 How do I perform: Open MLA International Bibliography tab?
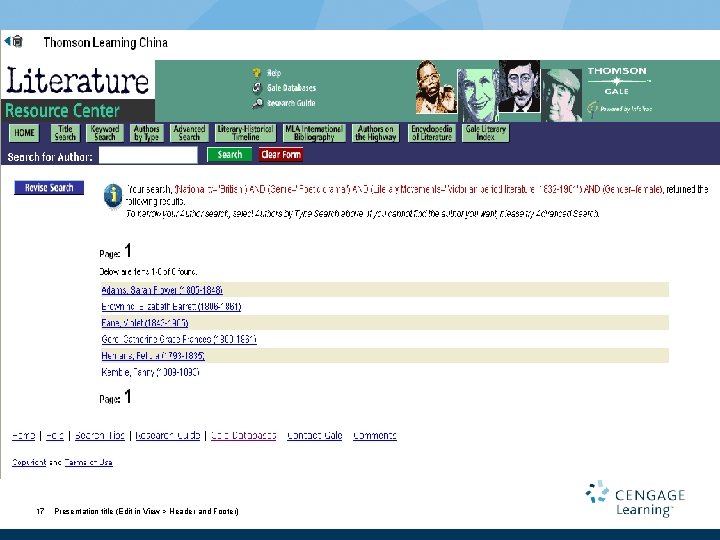[x=314, y=133]
